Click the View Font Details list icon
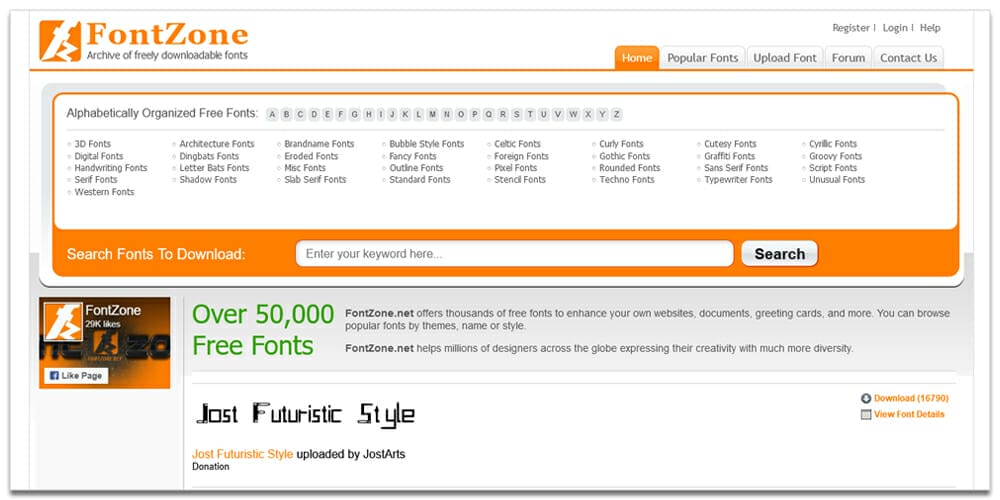 click(865, 415)
